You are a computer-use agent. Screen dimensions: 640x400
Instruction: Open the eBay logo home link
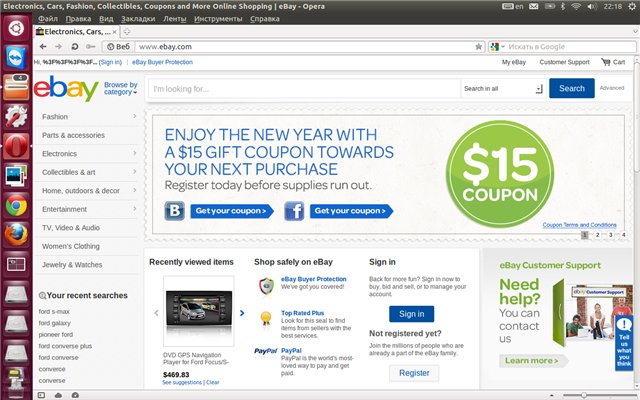coord(66,88)
